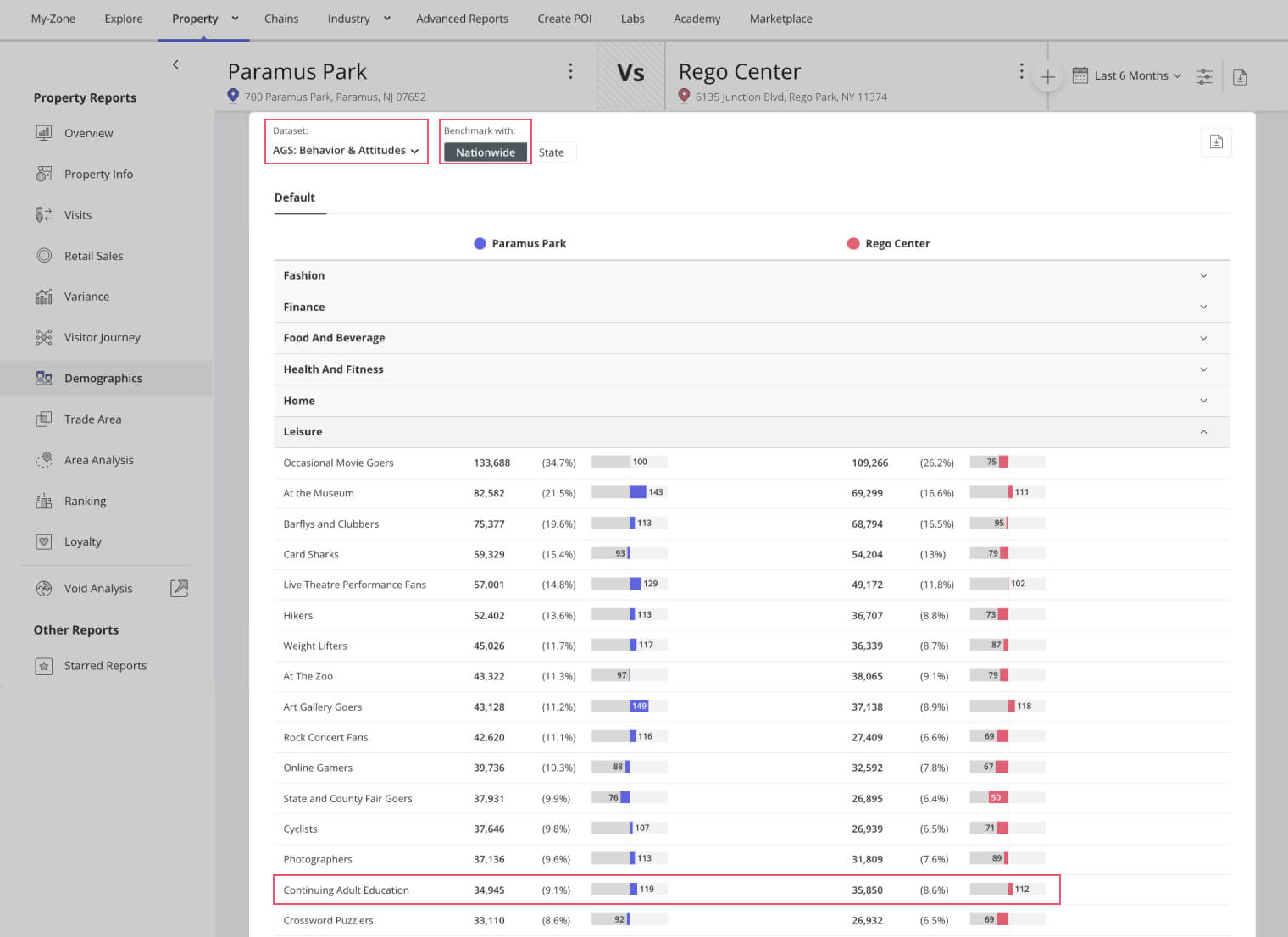Open Advanced Reports in navigation

pos(462,19)
